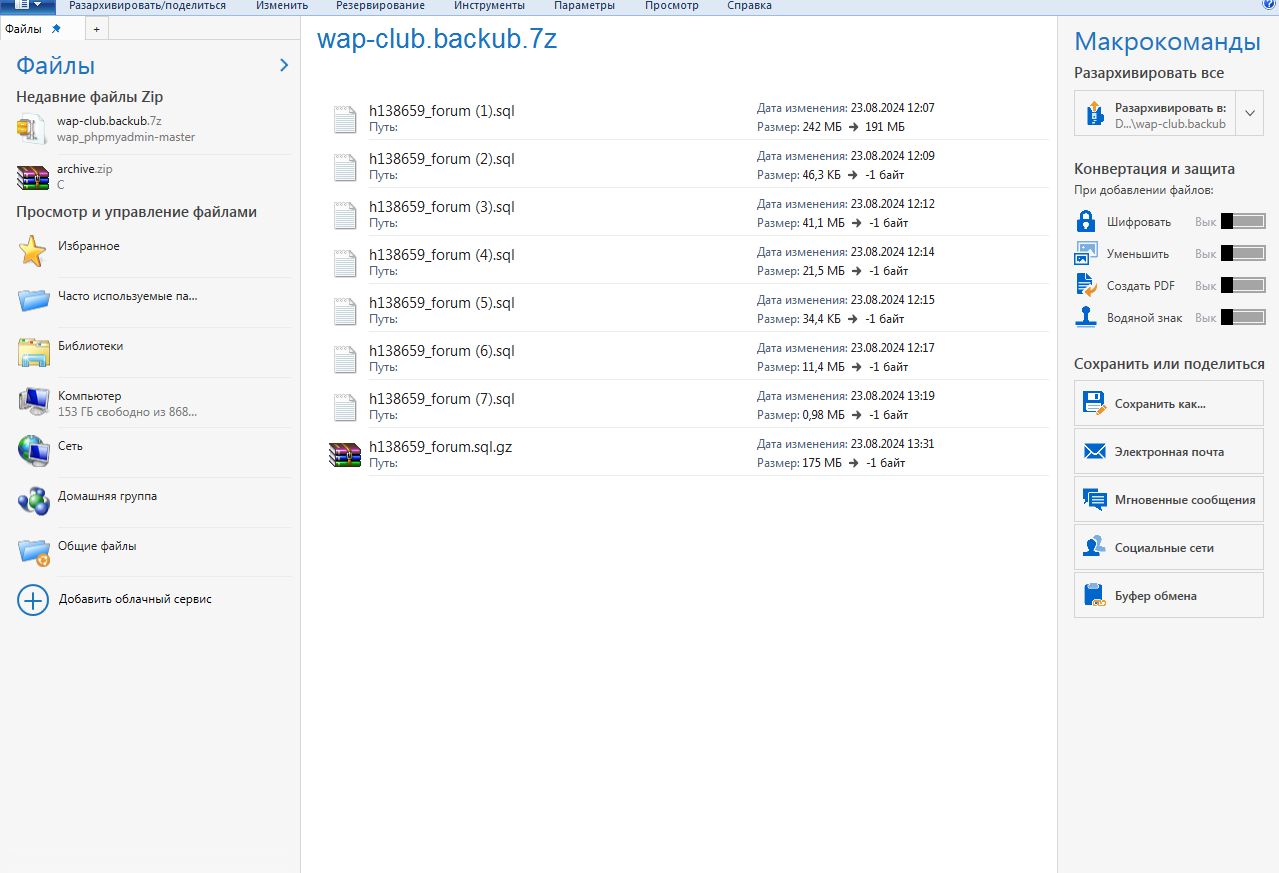The width and height of the screenshot is (1279, 873).
Task: Open the application file menu dropdown
Action: (28, 5)
